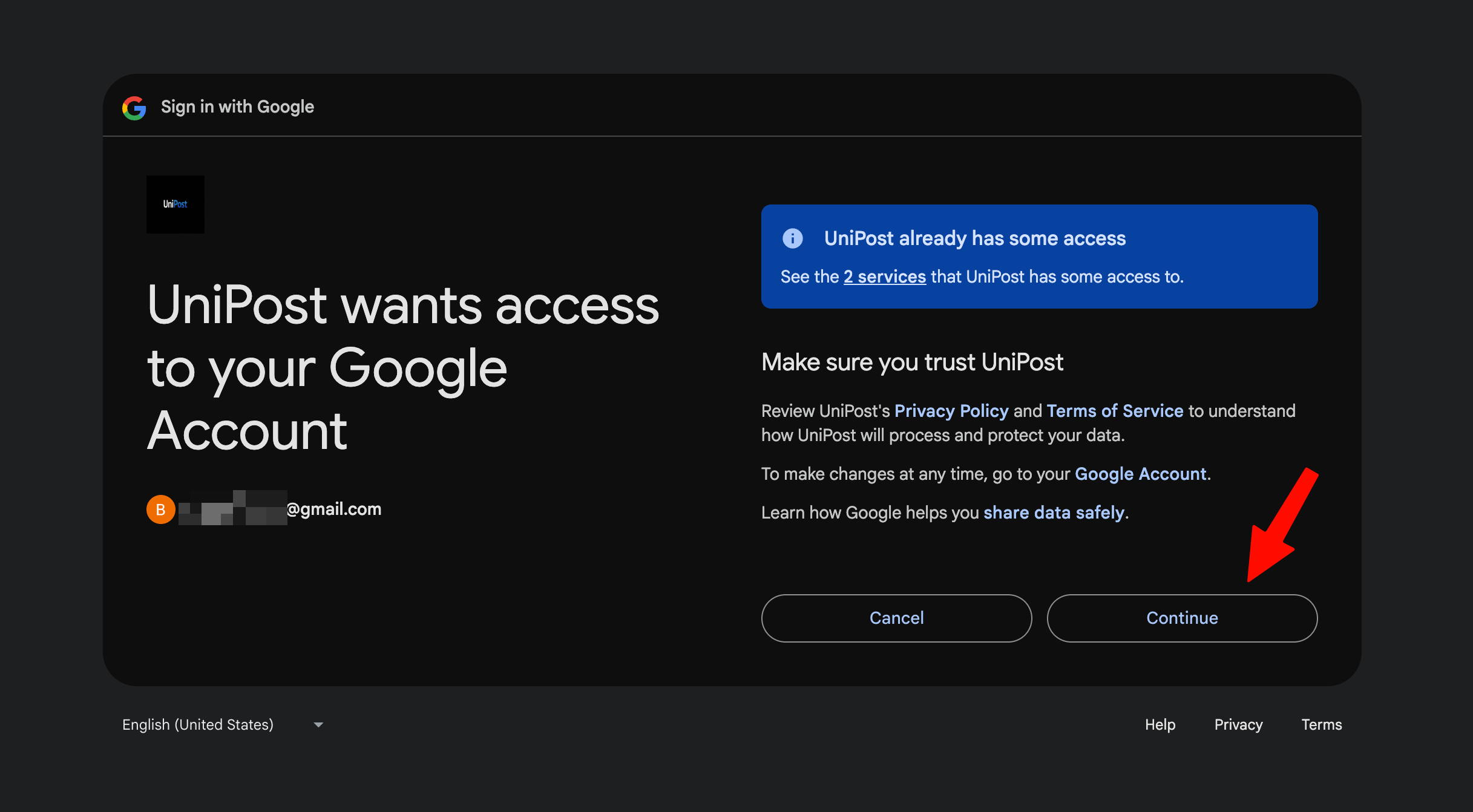Click the Google logo icon
Image resolution: width=1473 pixels, height=812 pixels.
(134, 108)
